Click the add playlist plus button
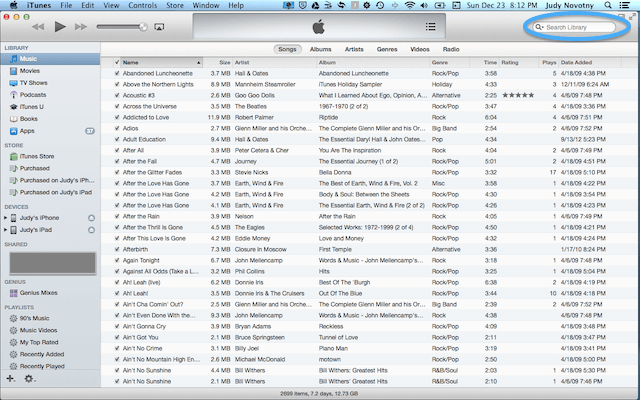Image resolution: width=640 pixels, height=400 pixels. tap(11, 379)
